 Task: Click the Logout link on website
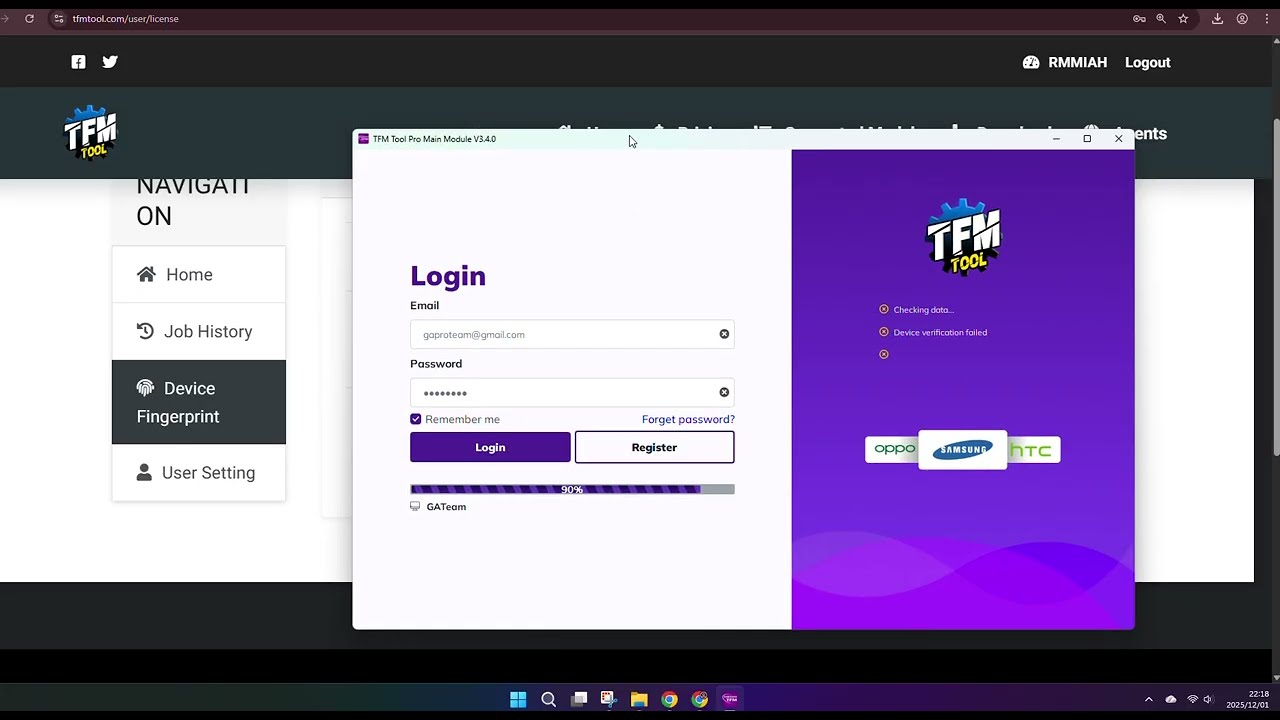(x=1147, y=62)
